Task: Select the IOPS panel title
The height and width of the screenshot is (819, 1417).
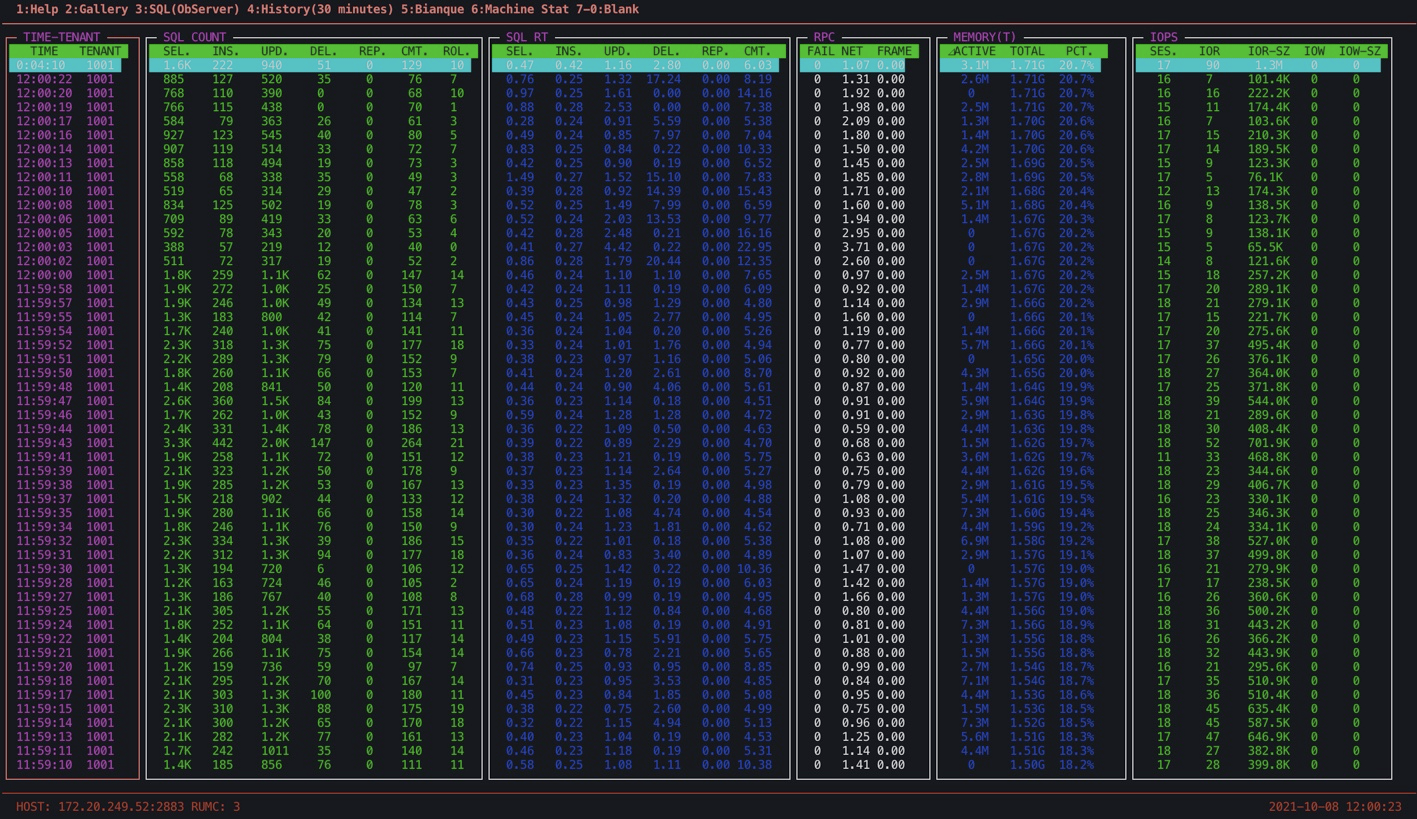Action: (x=1164, y=37)
